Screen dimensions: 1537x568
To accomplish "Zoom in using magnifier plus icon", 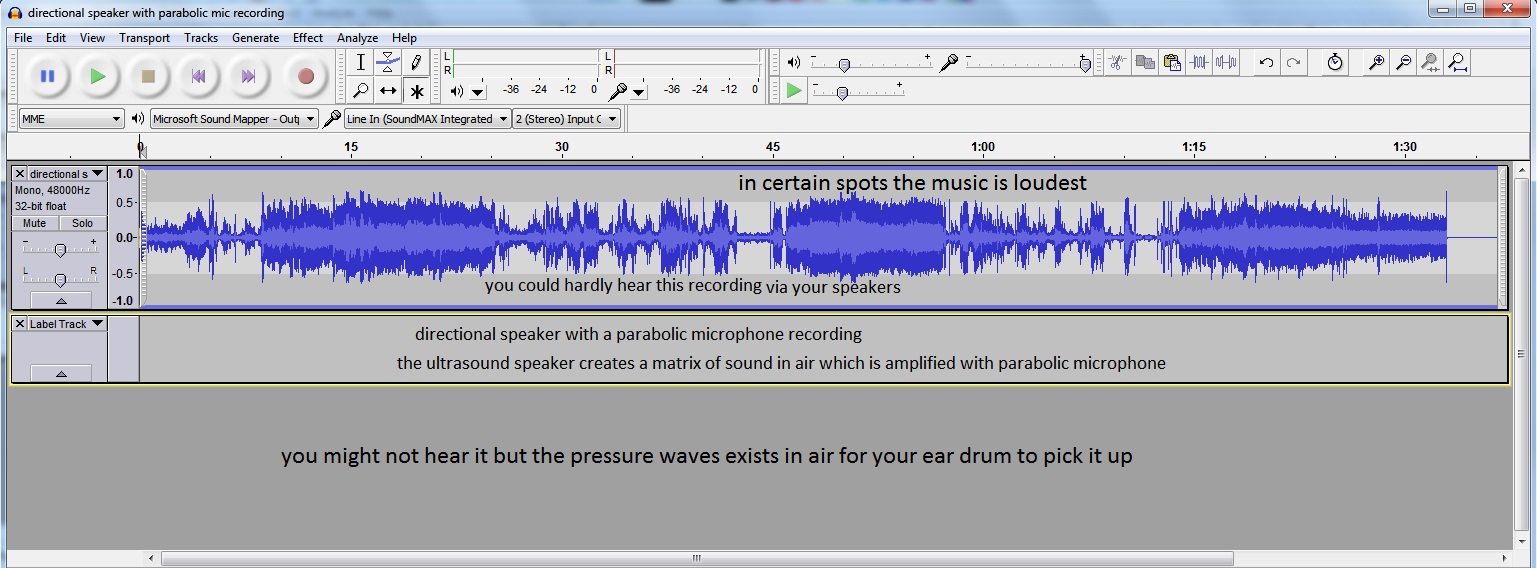I will [1377, 62].
